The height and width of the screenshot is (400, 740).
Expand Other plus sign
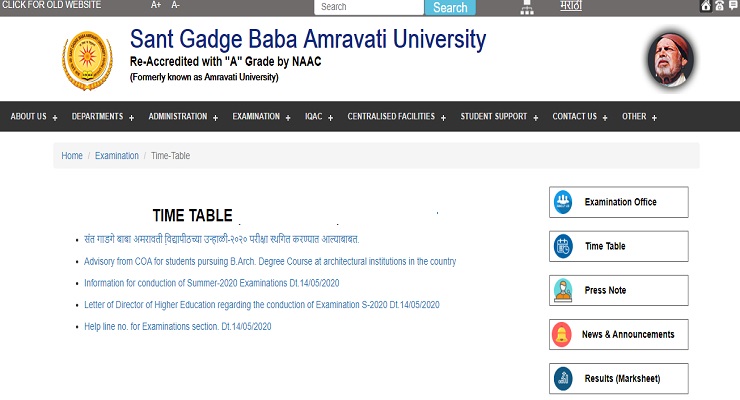click(x=654, y=118)
